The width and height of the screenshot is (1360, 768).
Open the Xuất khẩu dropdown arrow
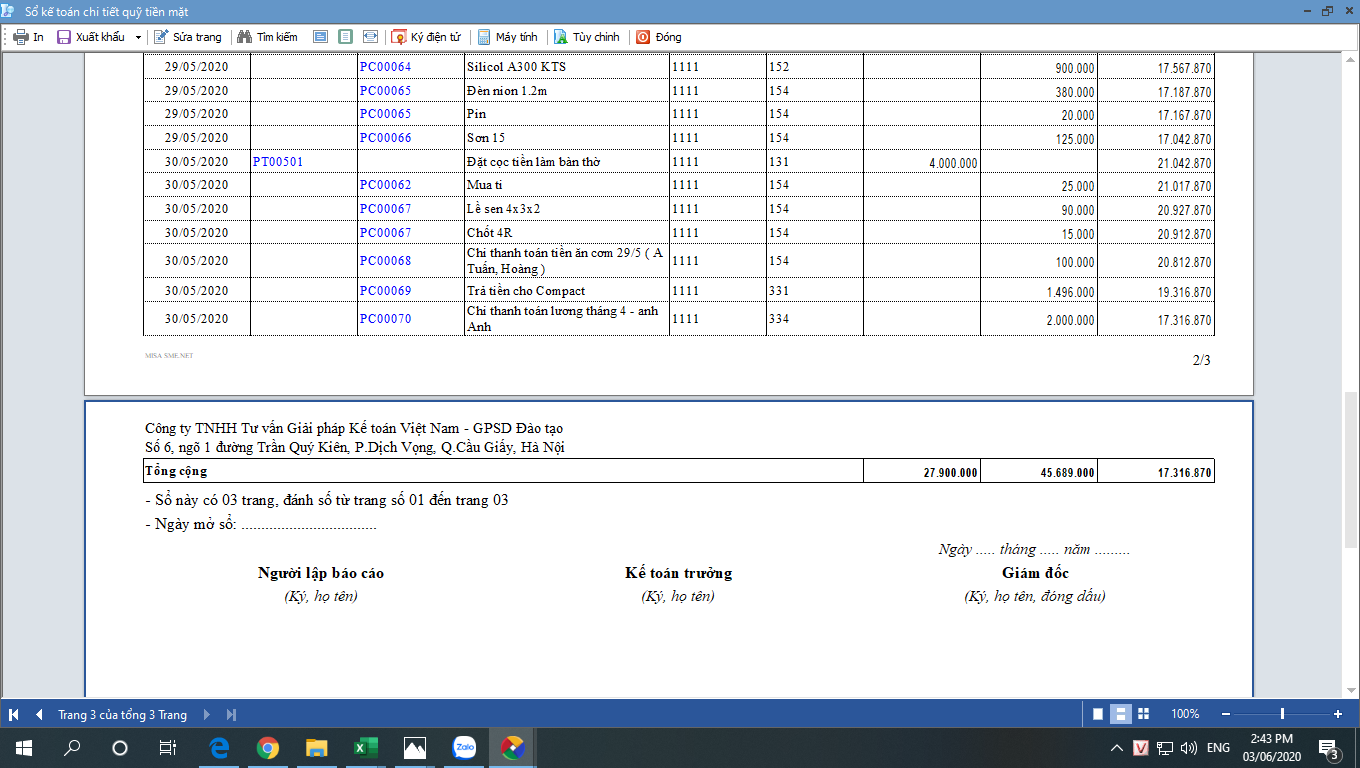point(138,37)
